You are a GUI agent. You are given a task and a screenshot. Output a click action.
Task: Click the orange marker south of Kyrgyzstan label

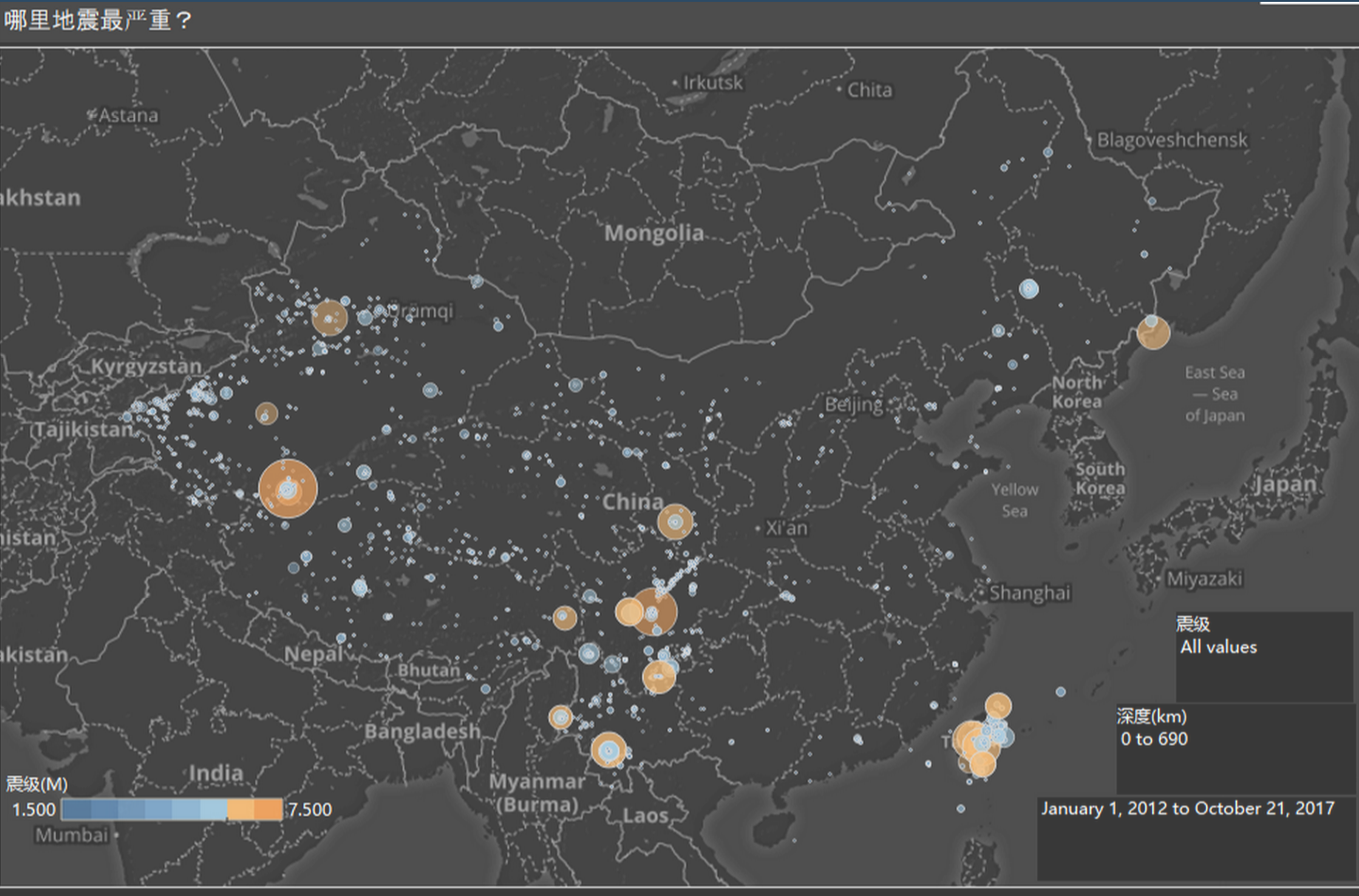coord(266,414)
